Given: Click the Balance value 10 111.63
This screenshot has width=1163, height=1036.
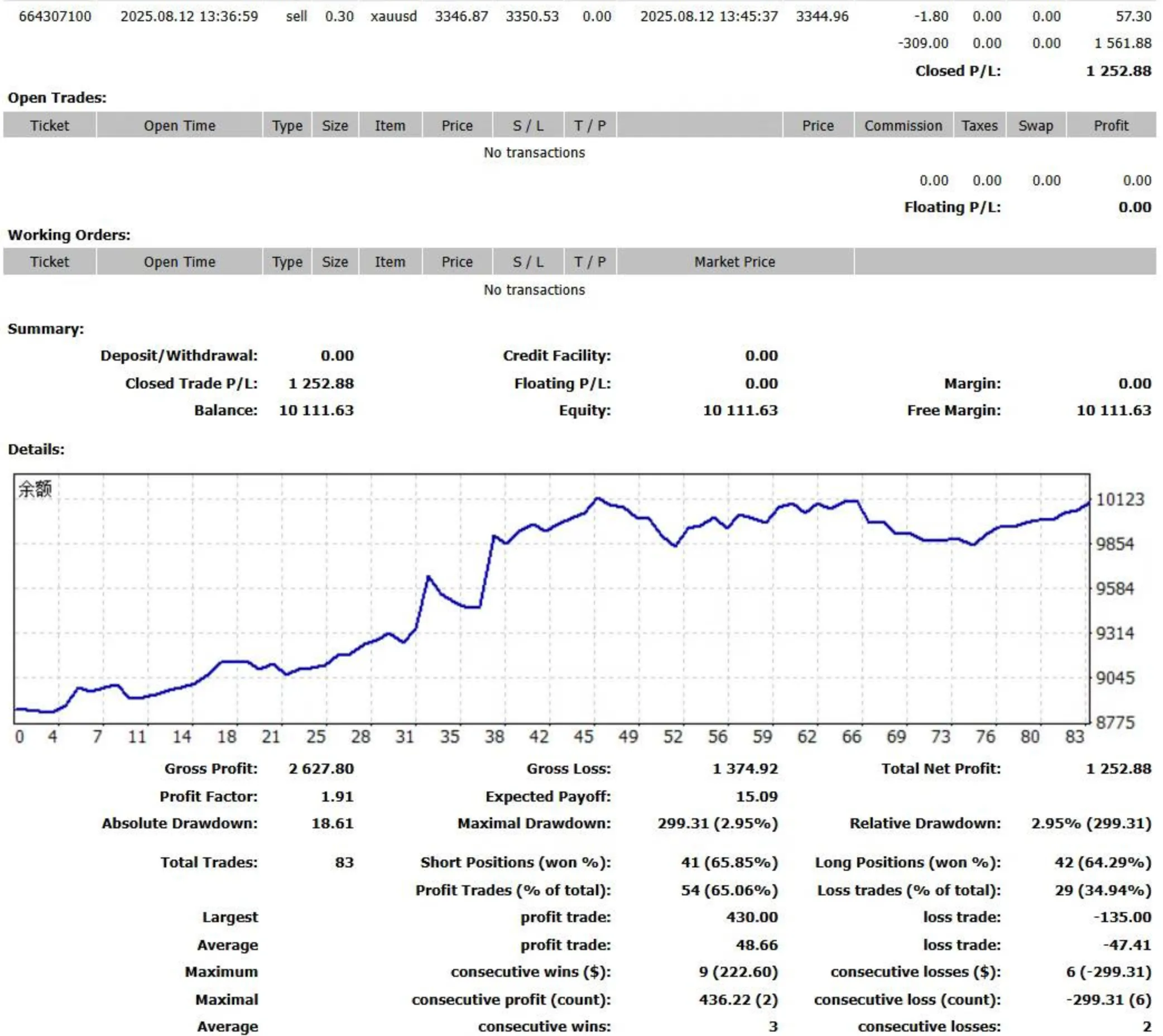Looking at the screenshot, I should tap(316, 410).
